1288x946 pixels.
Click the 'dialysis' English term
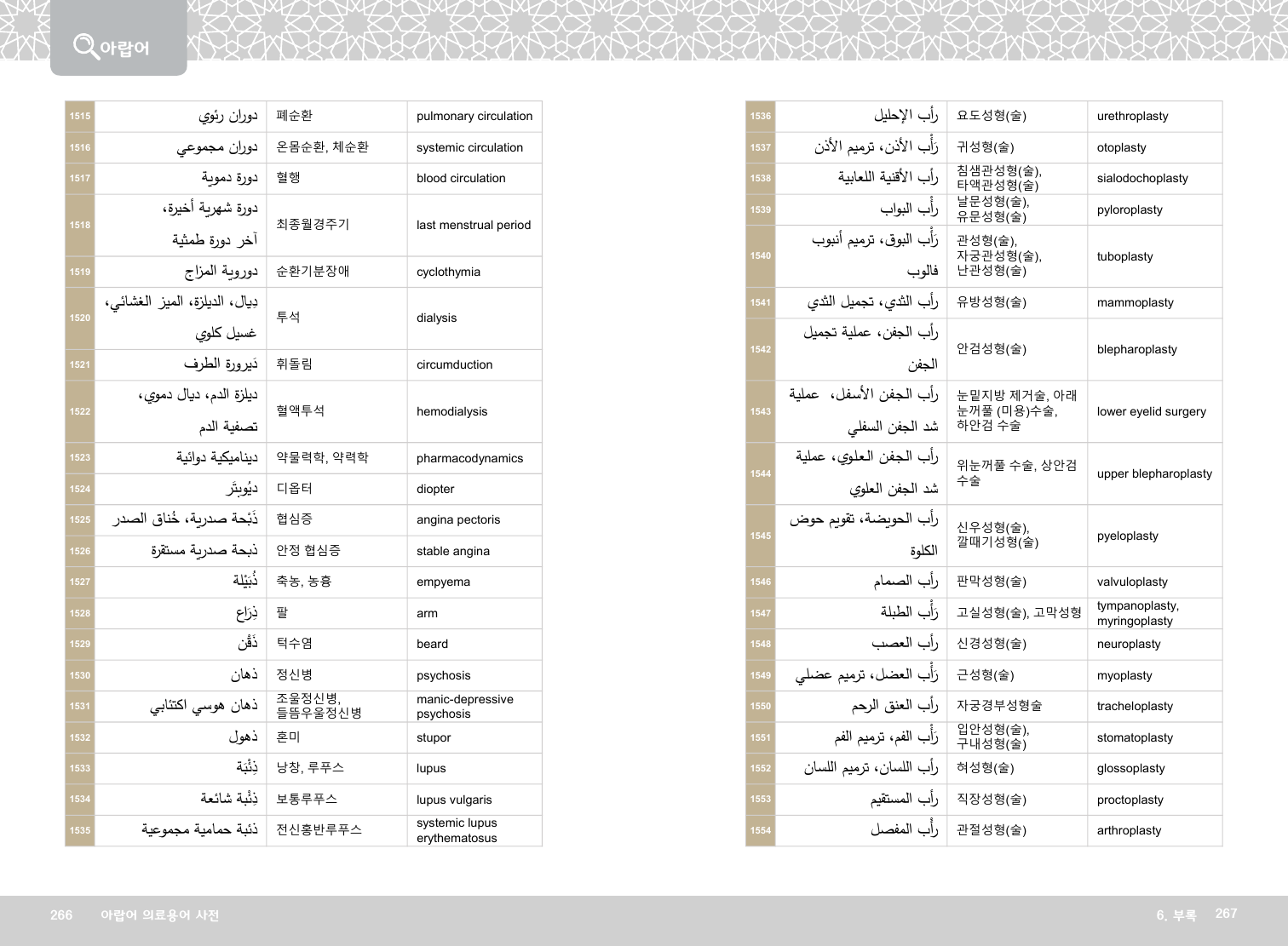coord(436,318)
